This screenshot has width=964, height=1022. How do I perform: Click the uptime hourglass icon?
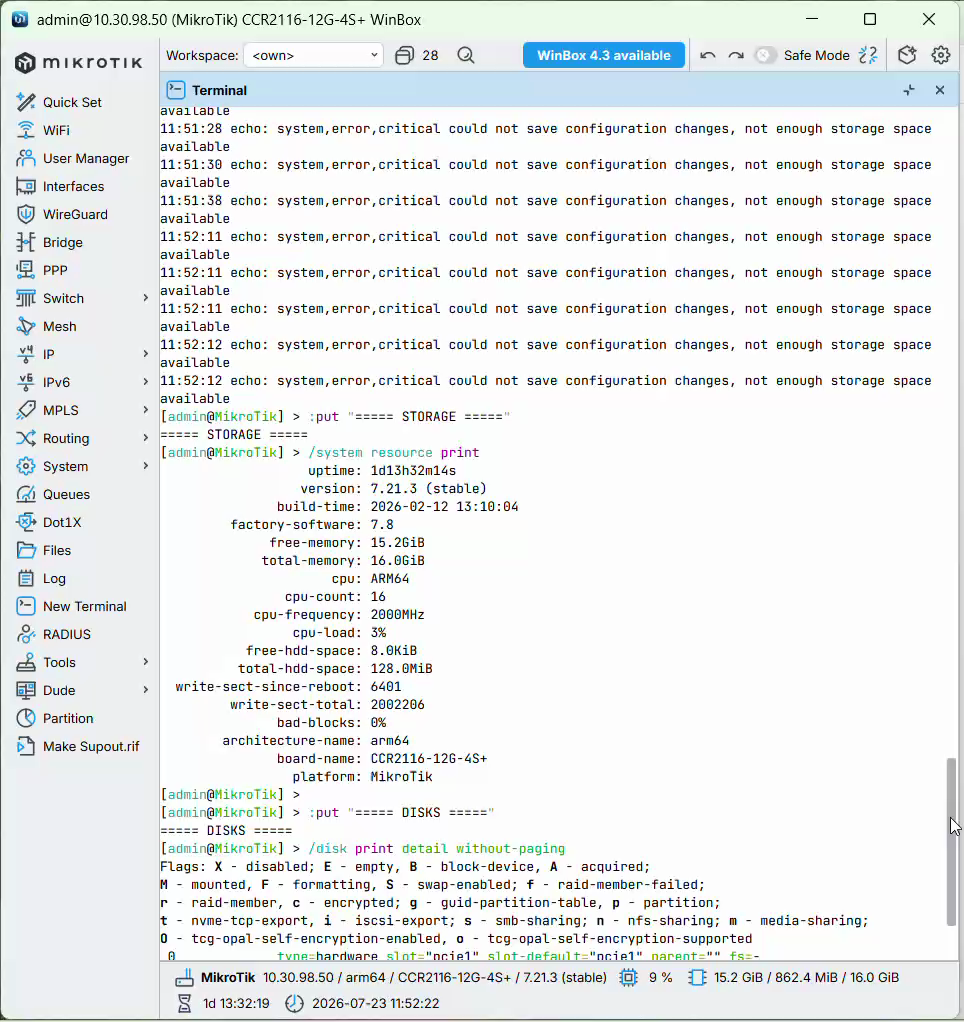point(184,1003)
